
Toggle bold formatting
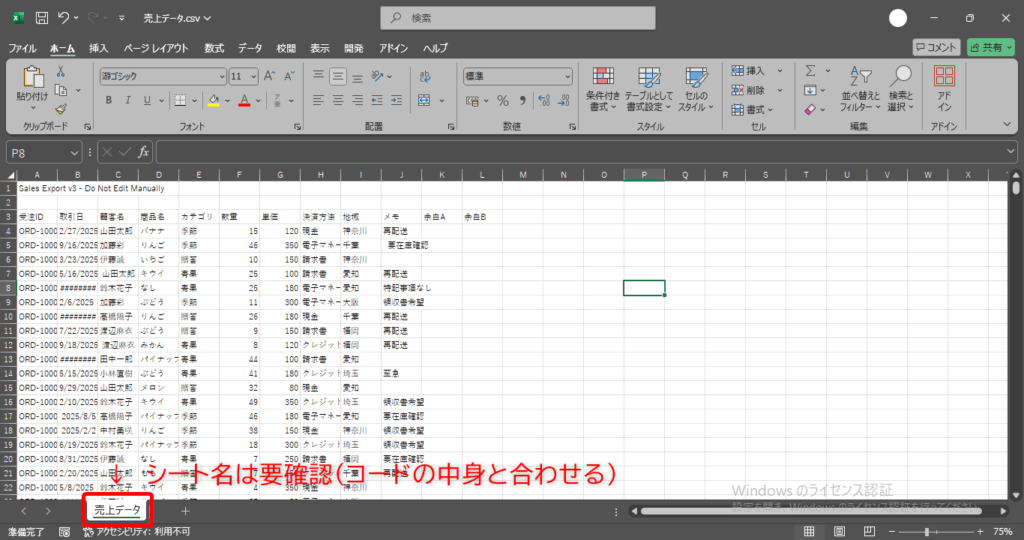coord(107,100)
